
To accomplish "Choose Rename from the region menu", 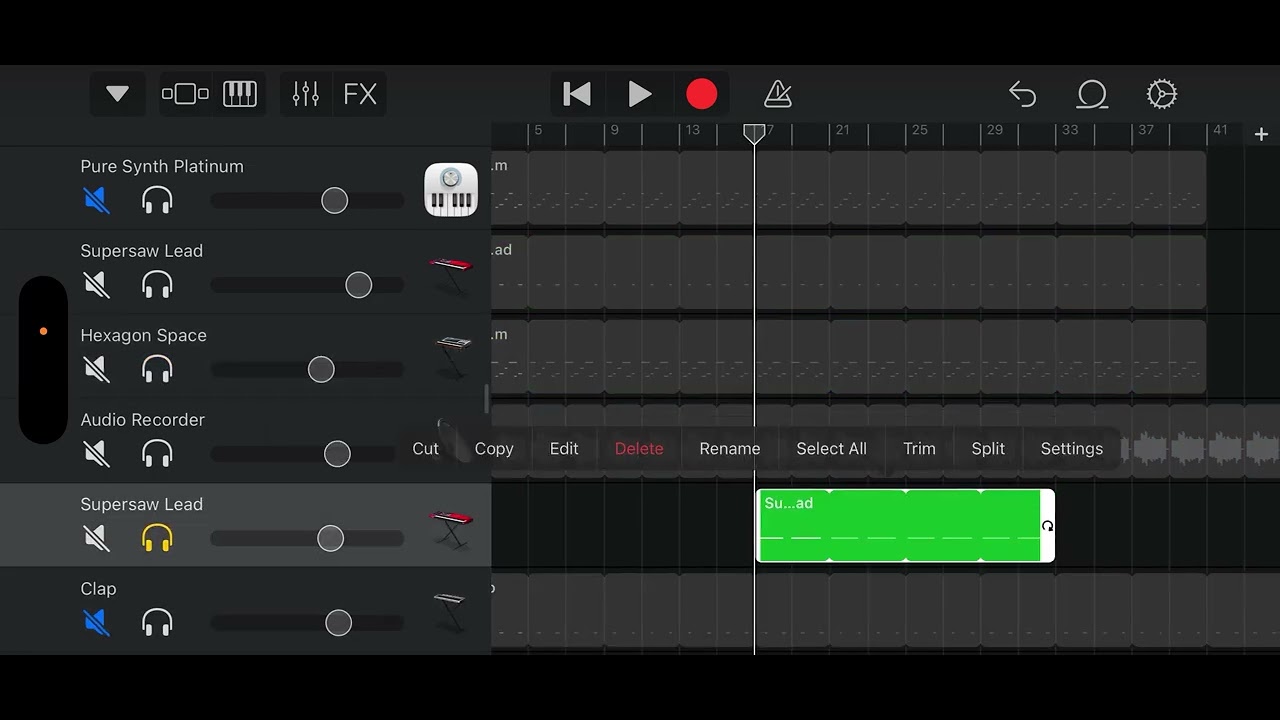I will (730, 449).
